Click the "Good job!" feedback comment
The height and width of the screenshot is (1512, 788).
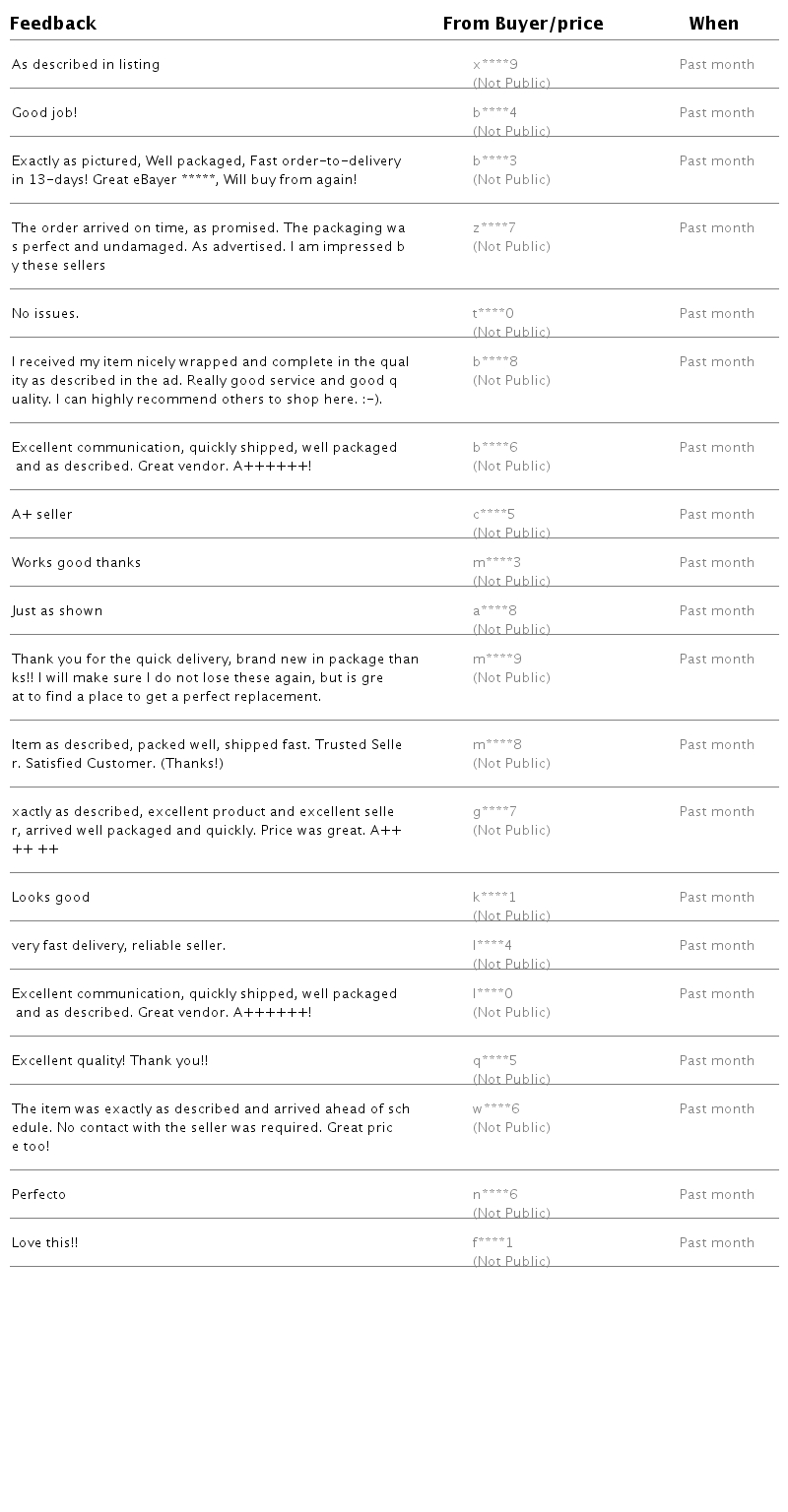(x=44, y=113)
